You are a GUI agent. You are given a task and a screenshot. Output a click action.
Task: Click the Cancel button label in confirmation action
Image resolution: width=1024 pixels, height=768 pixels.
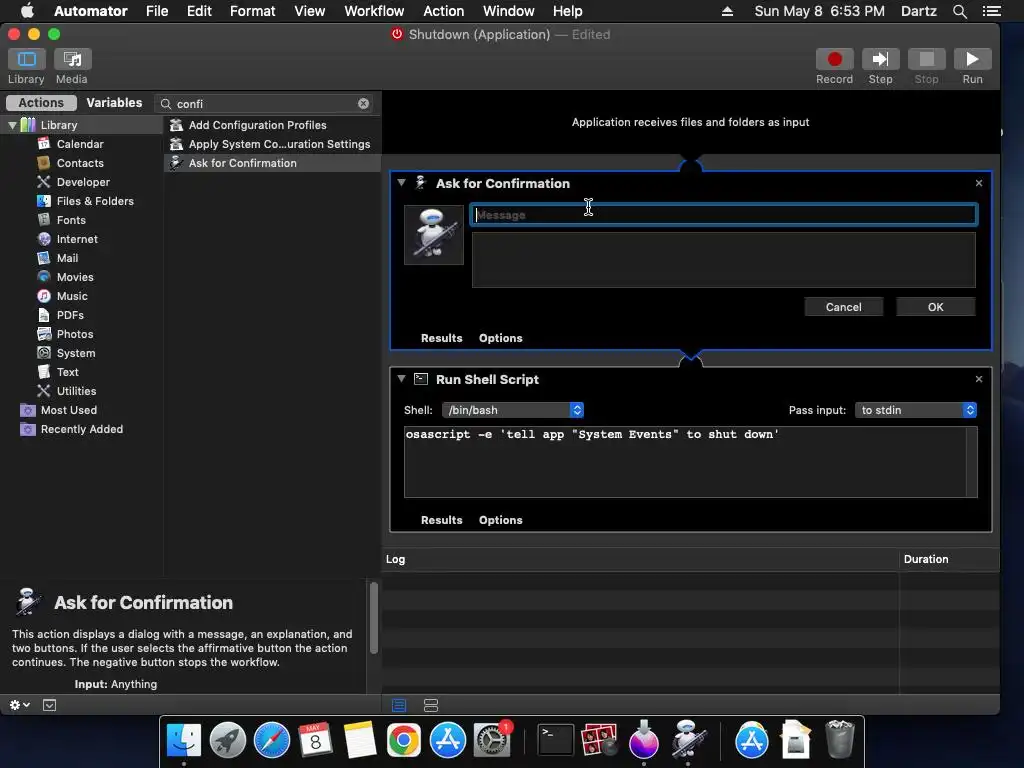843,307
